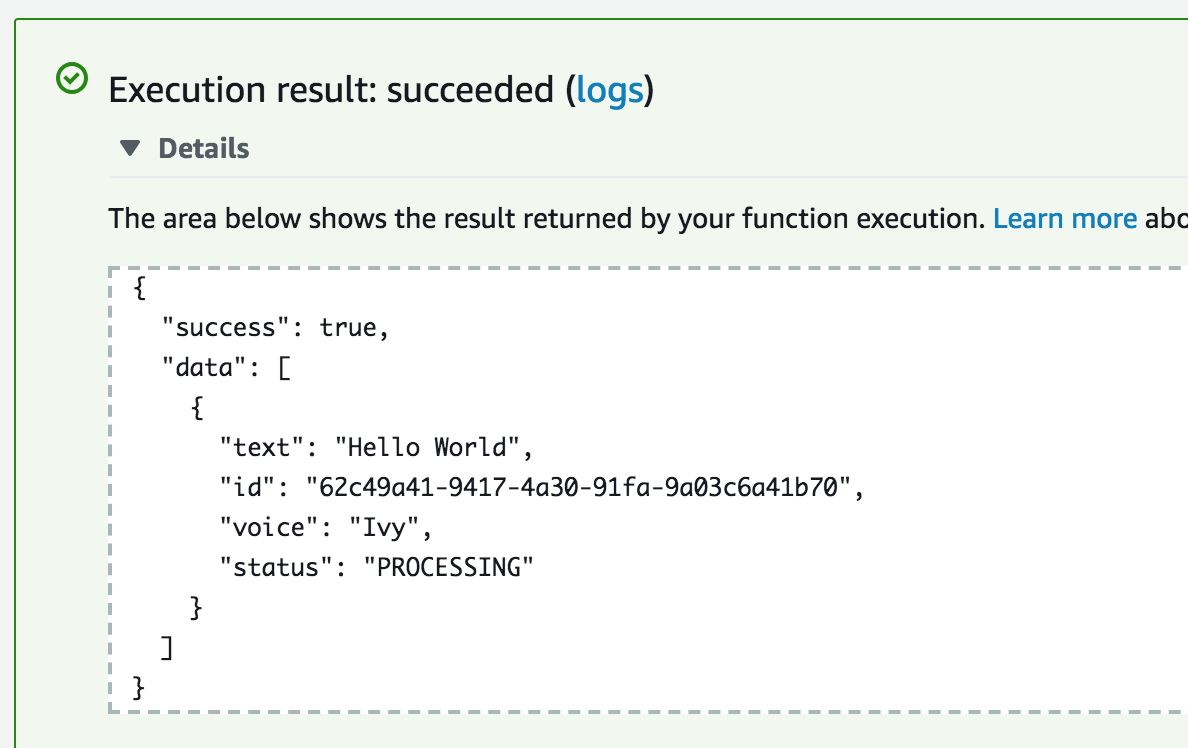The image size is (1188, 748).
Task: Collapse the Details disclosure triangle
Action: (x=130, y=148)
